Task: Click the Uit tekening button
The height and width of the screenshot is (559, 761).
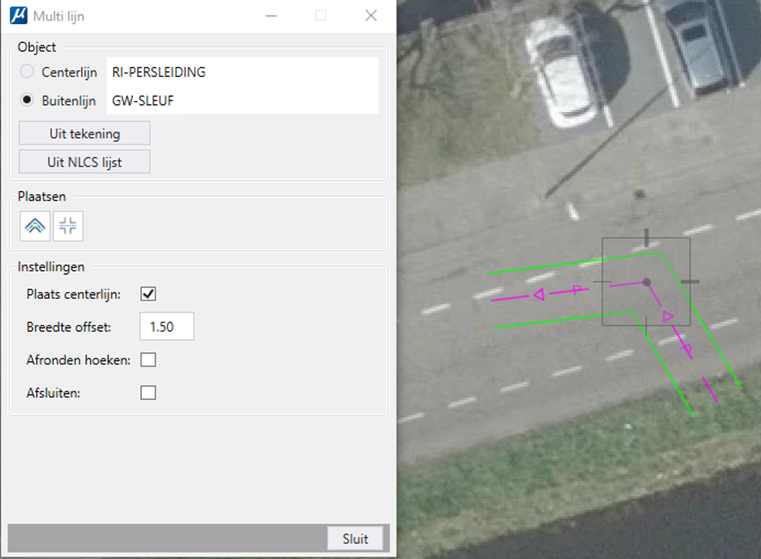Action: click(x=84, y=133)
